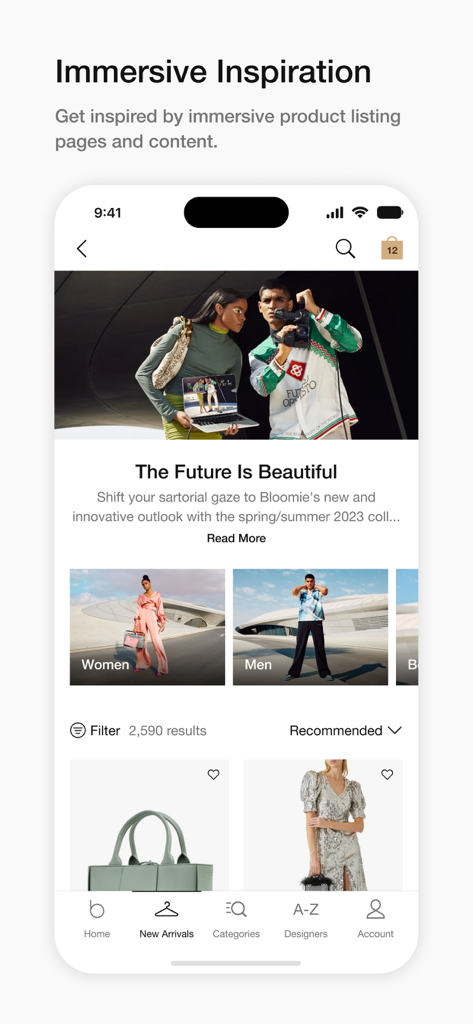Favorite the sequin dress heart
This screenshot has width=473, height=1024.
click(387, 775)
